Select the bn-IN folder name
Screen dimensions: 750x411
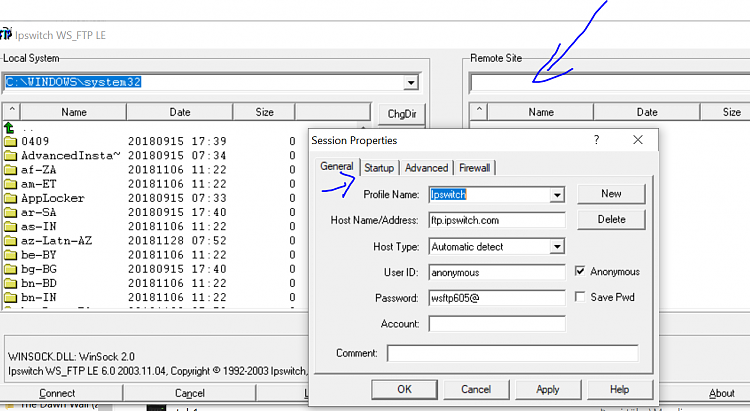(39, 298)
